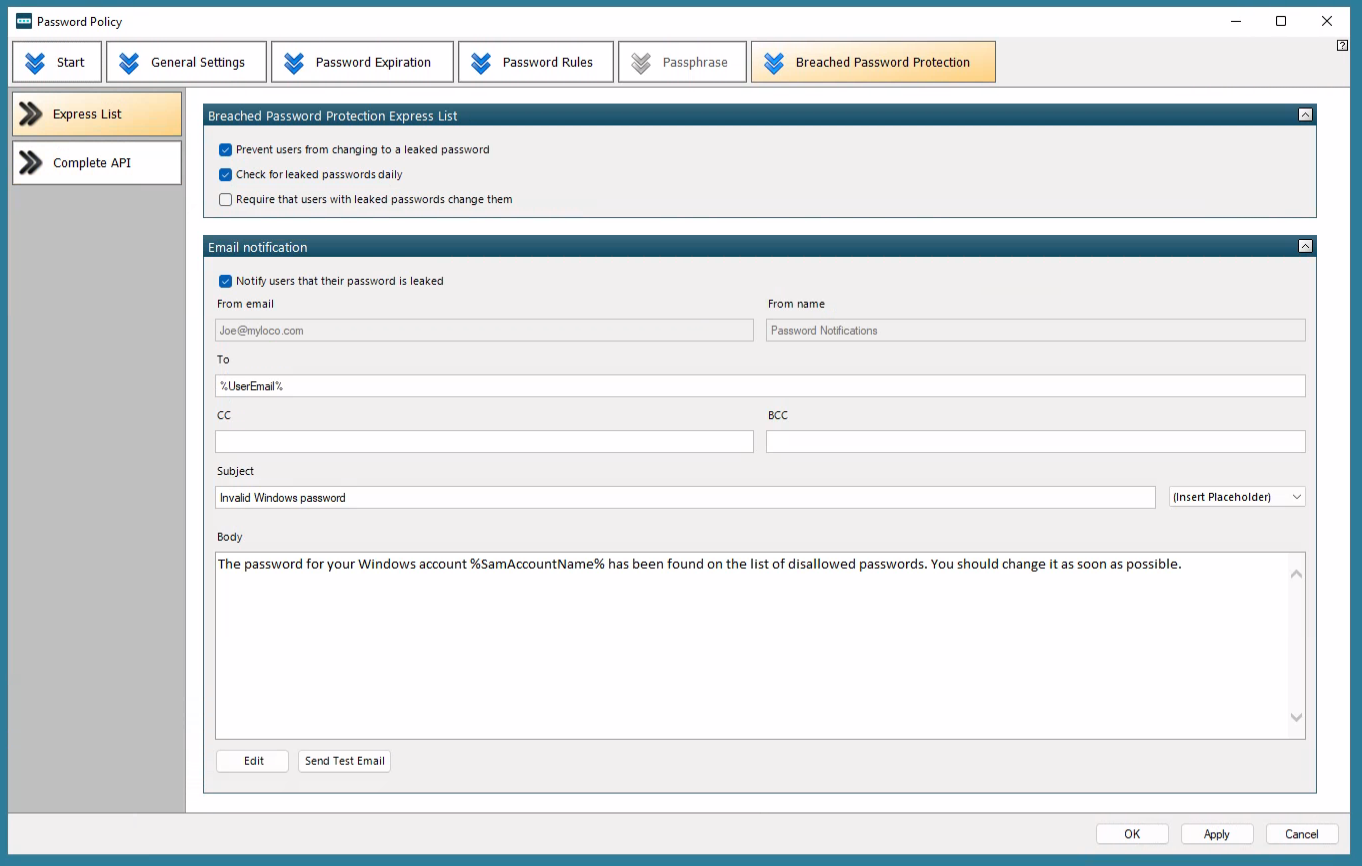Switch to General Settings tab
The height and width of the screenshot is (866, 1362).
(187, 62)
